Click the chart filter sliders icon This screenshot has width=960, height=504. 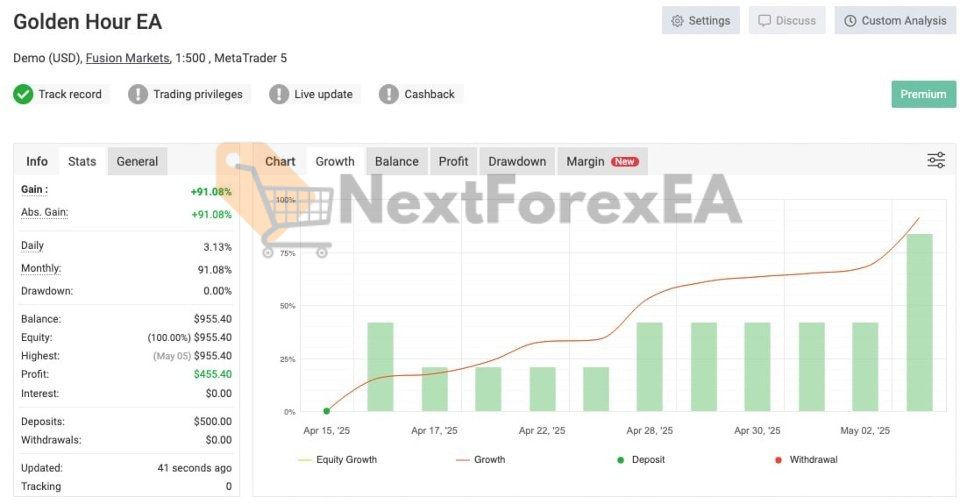pyautogui.click(x=936, y=160)
